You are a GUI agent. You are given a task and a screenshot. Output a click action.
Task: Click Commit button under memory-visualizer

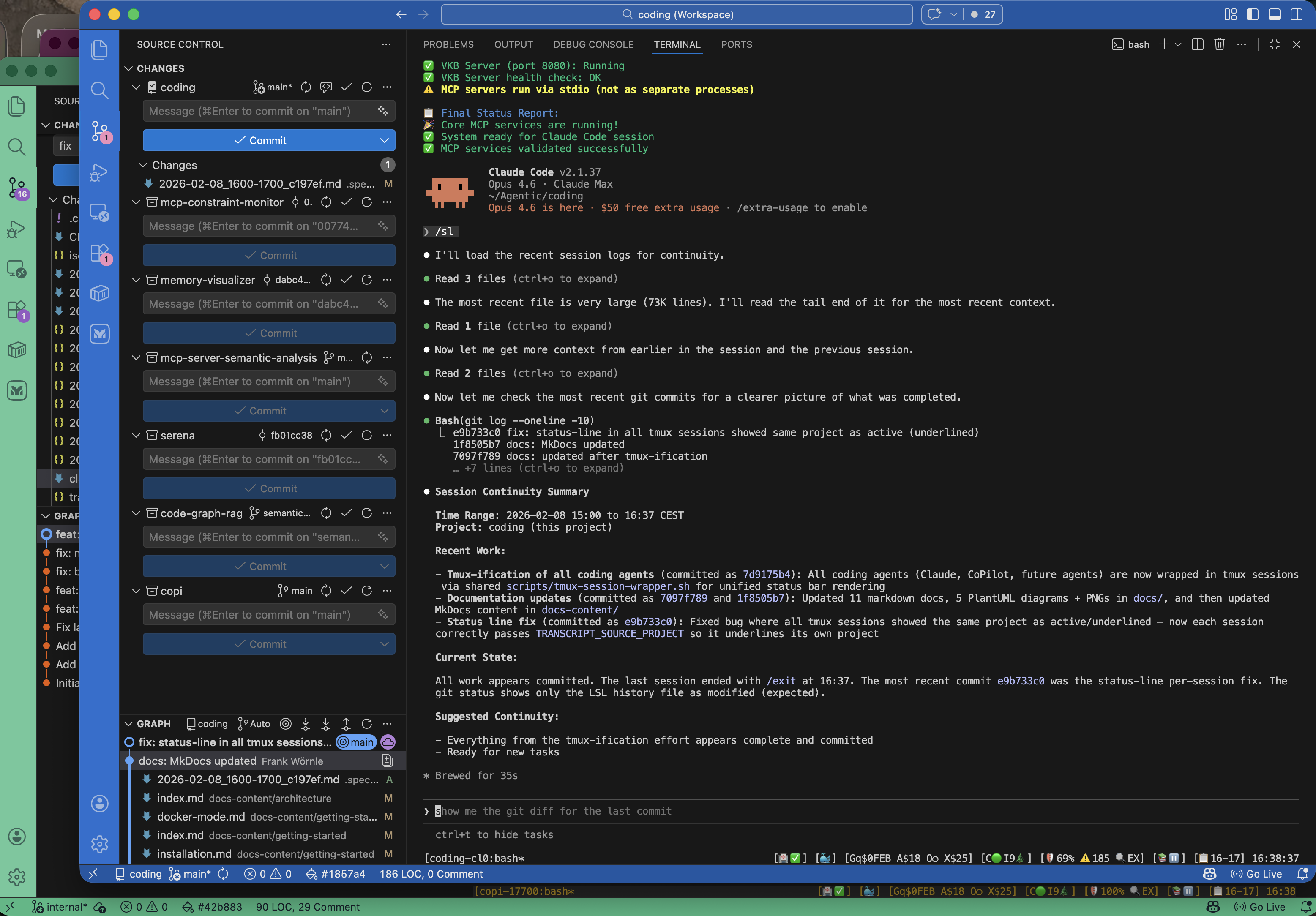point(269,333)
